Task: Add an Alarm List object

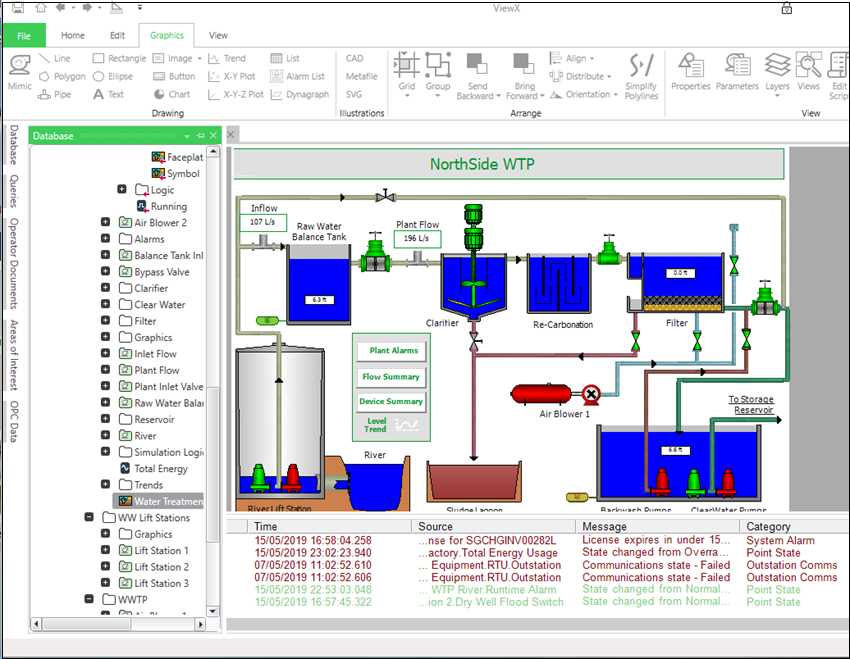Action: coord(299,75)
